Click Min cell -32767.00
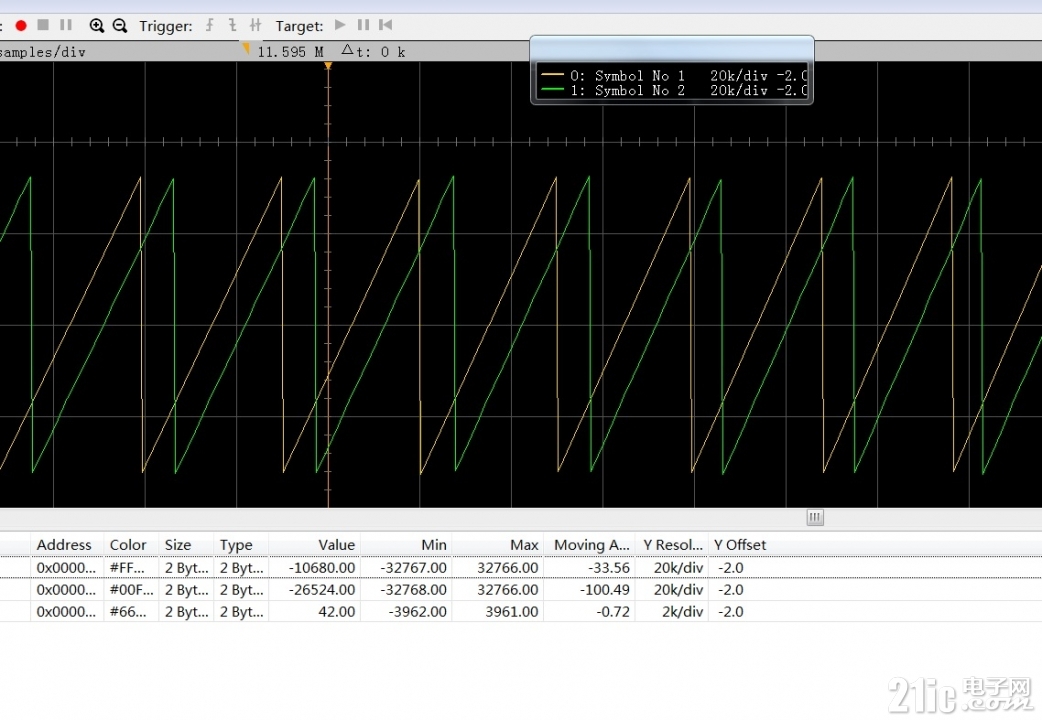 tap(406, 568)
